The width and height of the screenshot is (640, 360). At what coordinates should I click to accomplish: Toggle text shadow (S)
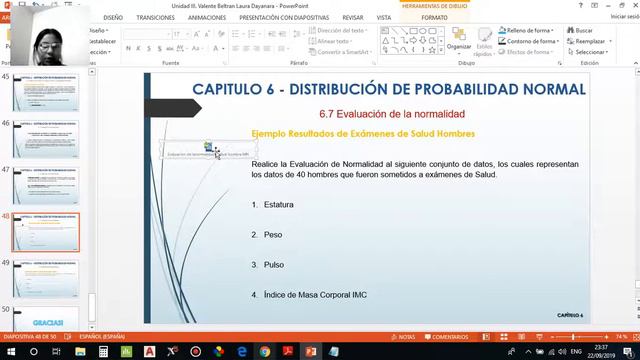[159, 49]
